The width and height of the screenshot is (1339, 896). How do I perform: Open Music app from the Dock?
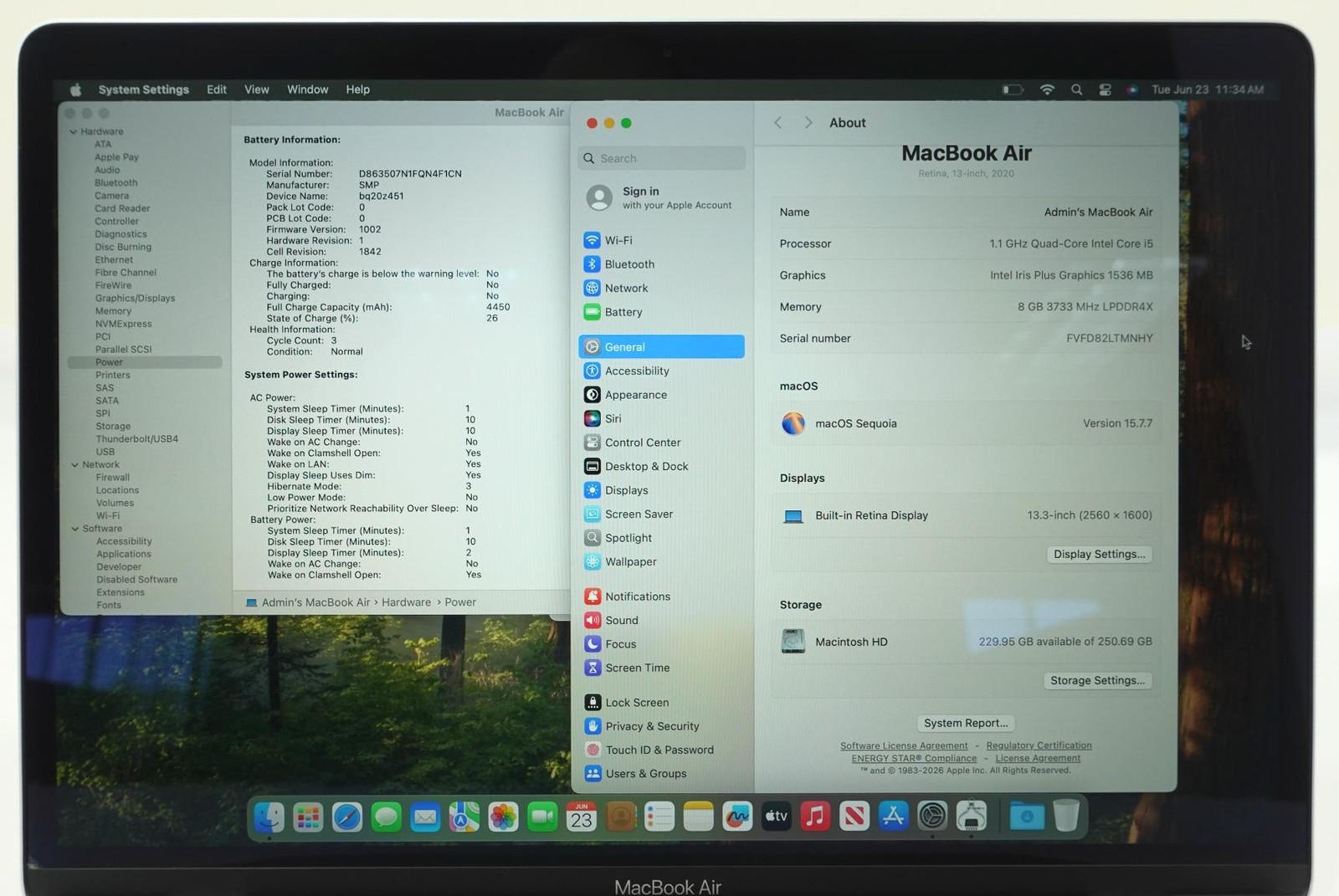click(x=815, y=817)
